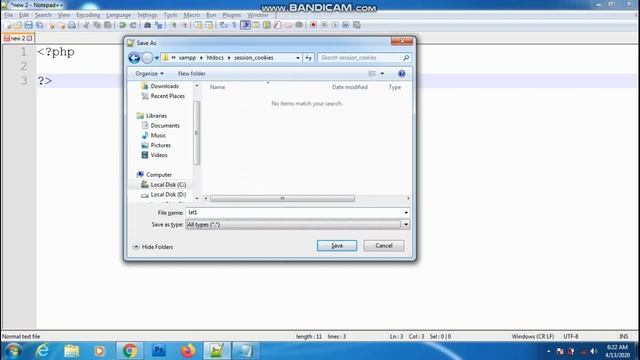Click the Back arrow in Save As dialog
The image size is (640, 360).
134,58
